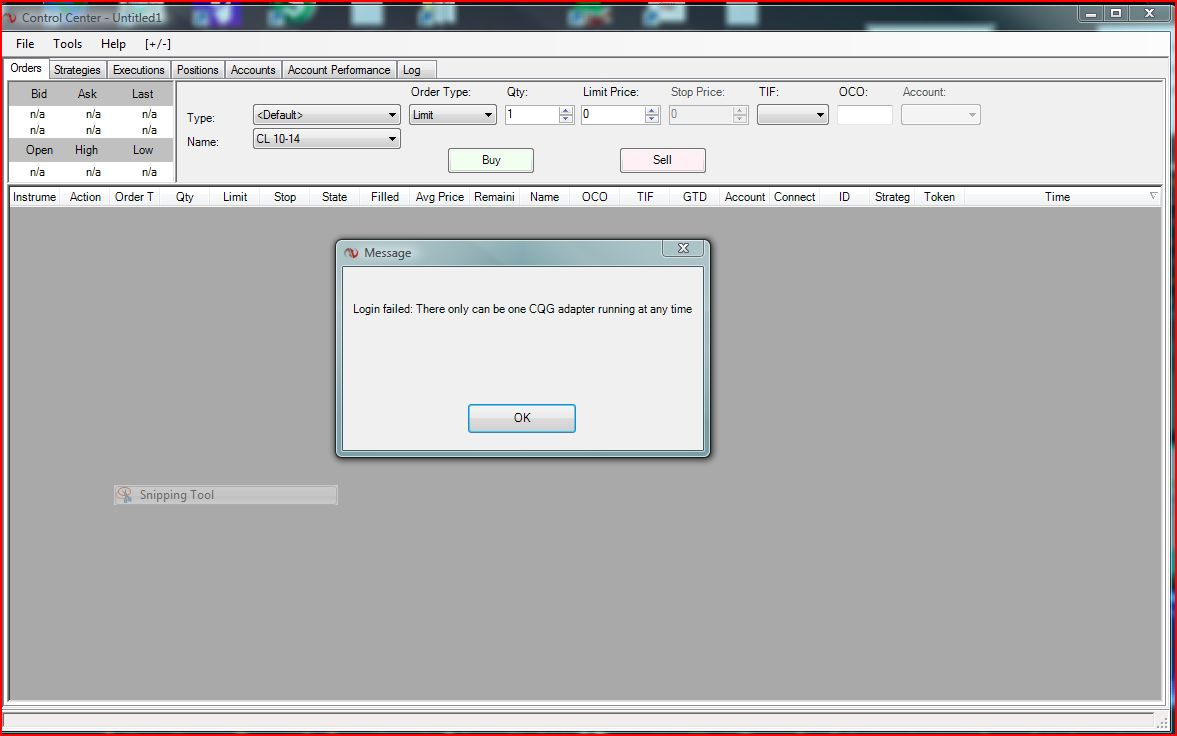This screenshot has height=736, width=1177.
Task: Sort by Token column header
Action: [x=939, y=197]
